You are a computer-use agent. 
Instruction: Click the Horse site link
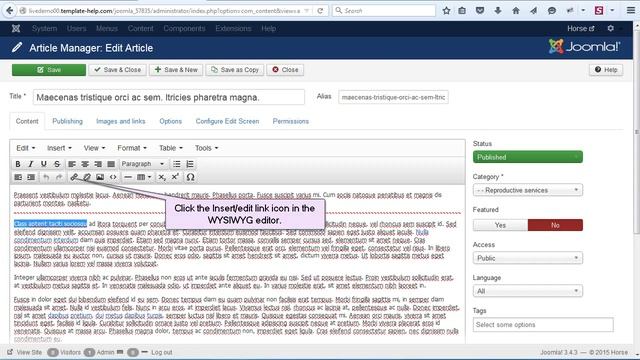pyautogui.click(x=580, y=29)
